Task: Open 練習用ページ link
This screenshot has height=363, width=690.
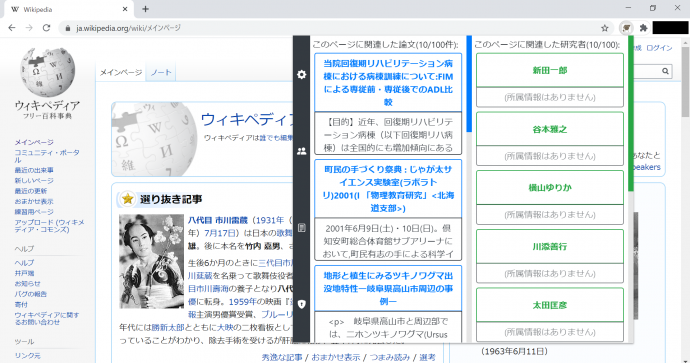Action: [34, 212]
